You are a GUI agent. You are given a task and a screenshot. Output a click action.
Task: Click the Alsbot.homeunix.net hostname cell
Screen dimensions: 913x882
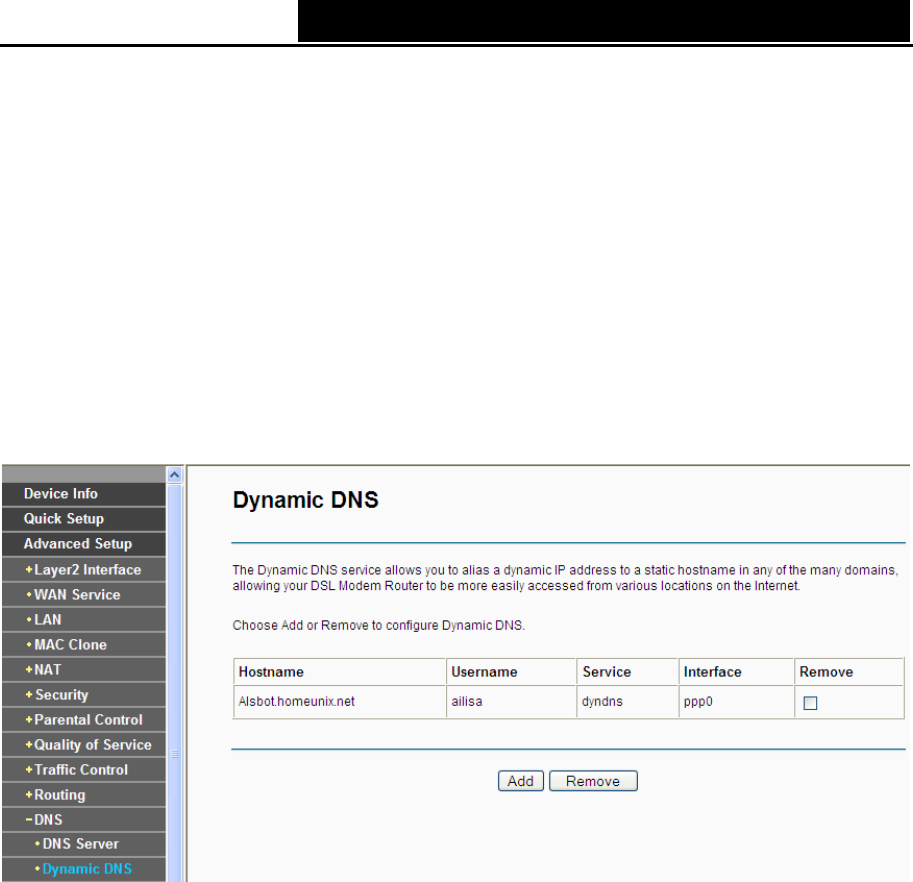pos(339,702)
